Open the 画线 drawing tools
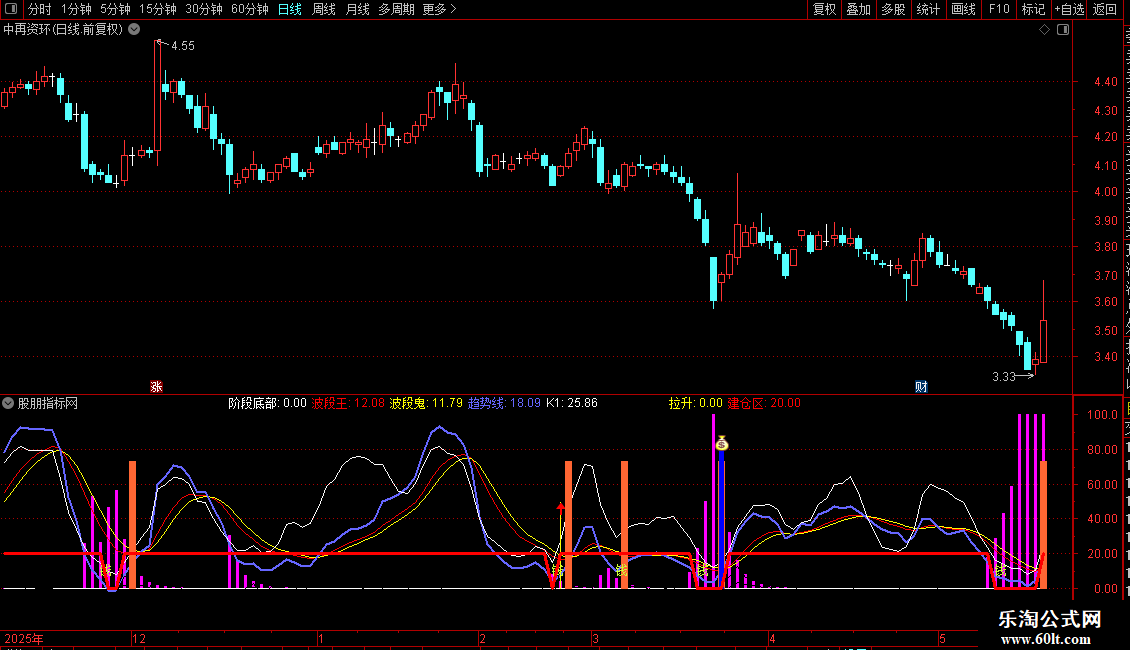 (x=964, y=9)
